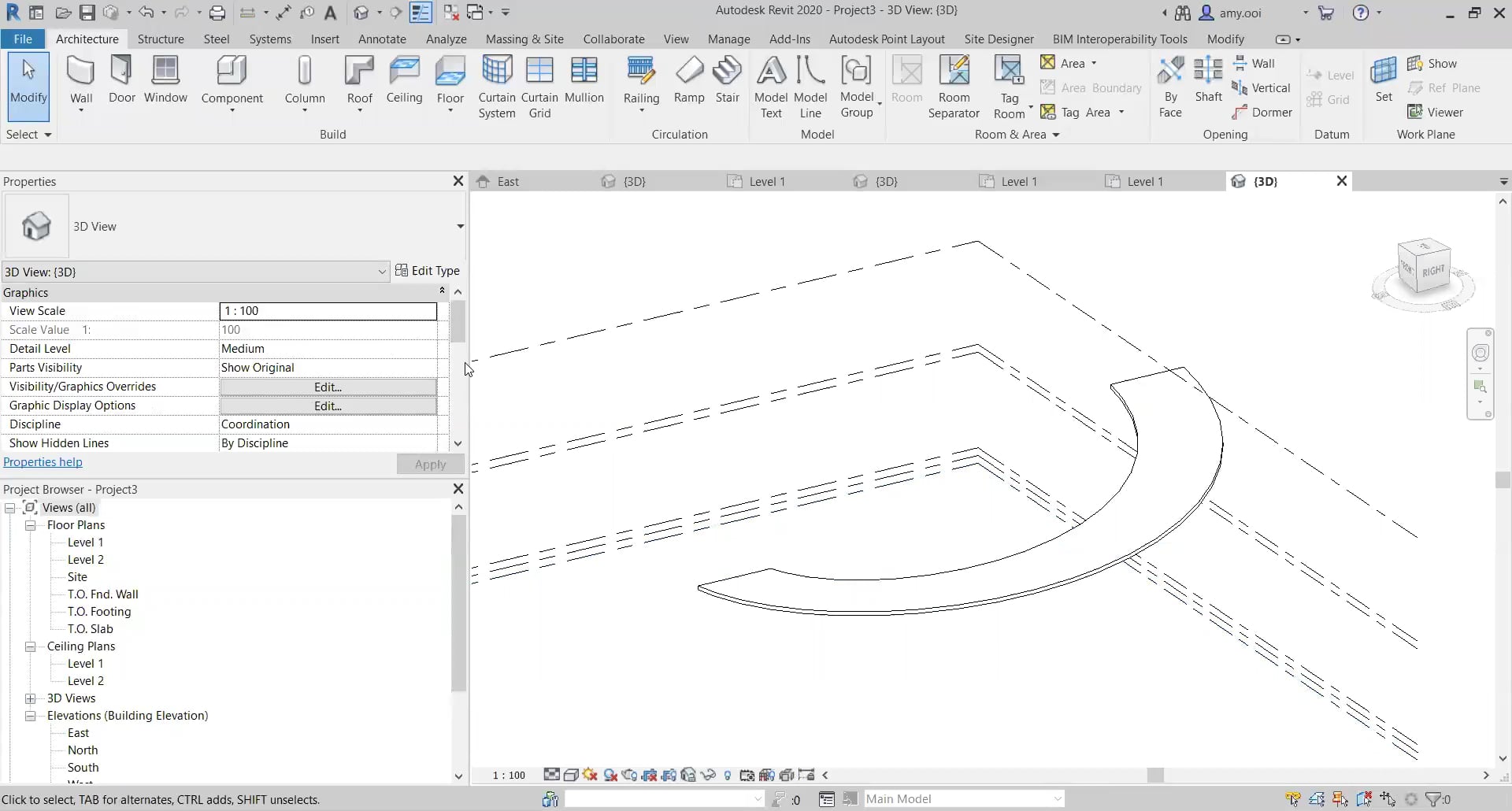Select the Ramp tool
The height and width of the screenshot is (811, 1512).
(690, 81)
